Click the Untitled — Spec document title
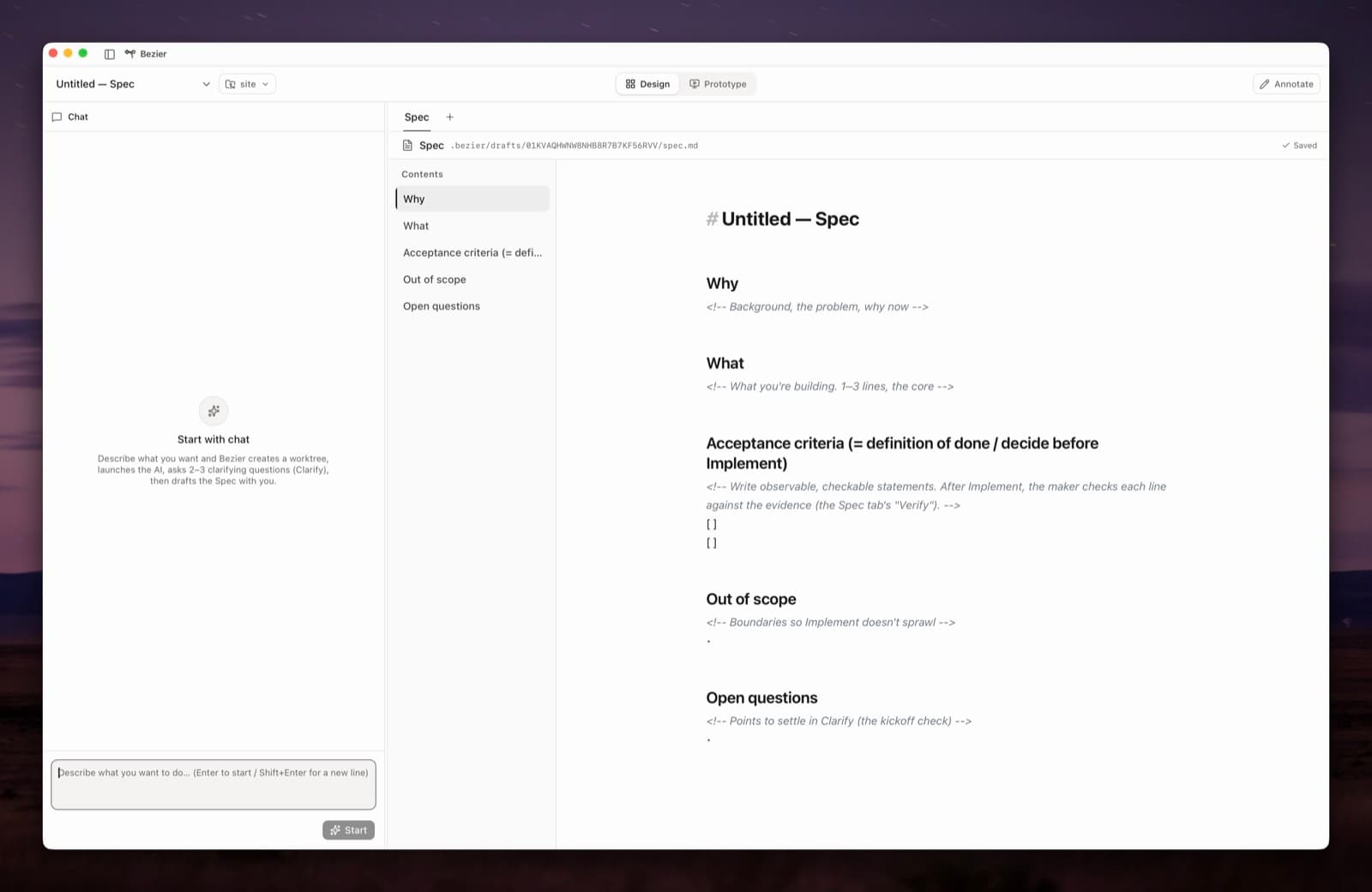 point(790,220)
